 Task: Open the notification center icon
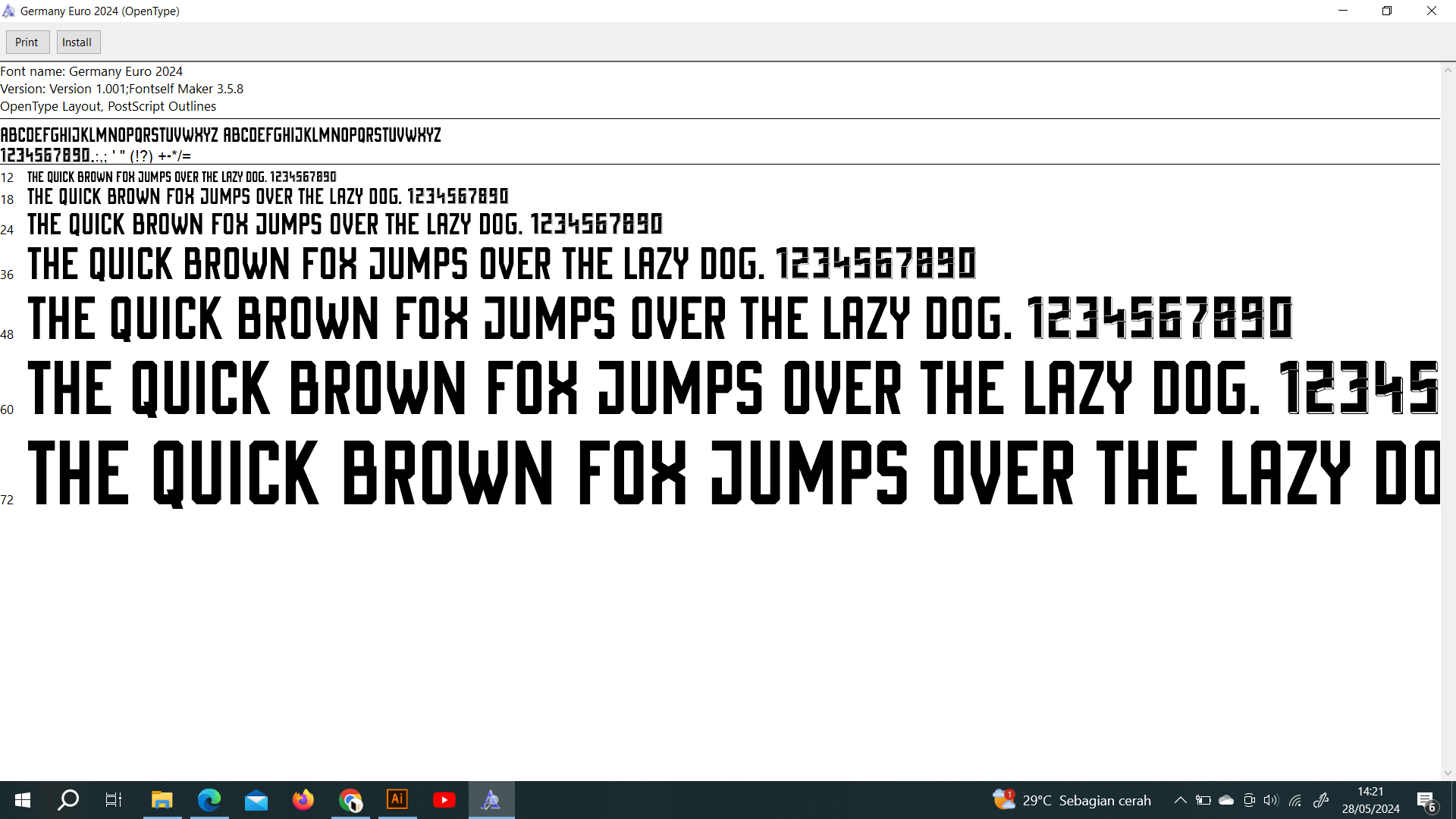(1426, 801)
